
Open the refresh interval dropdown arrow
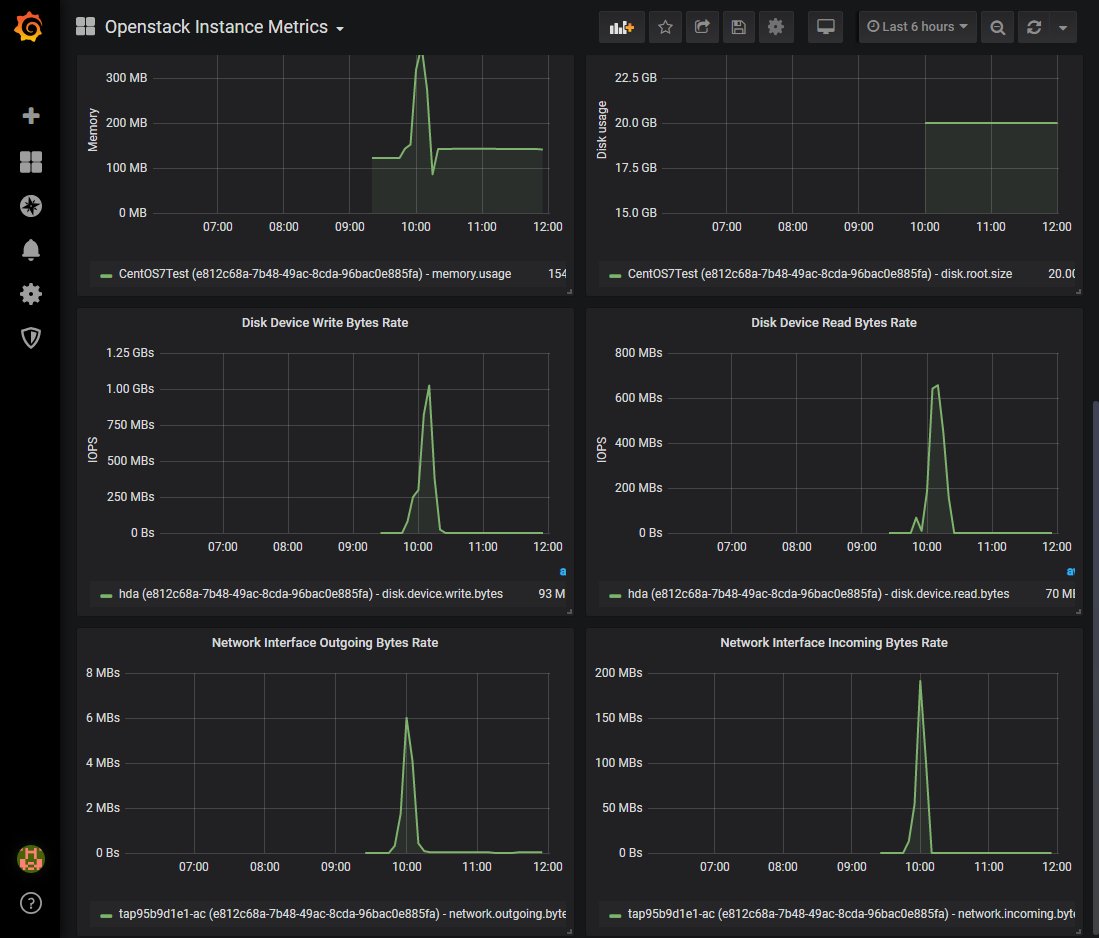1062,27
